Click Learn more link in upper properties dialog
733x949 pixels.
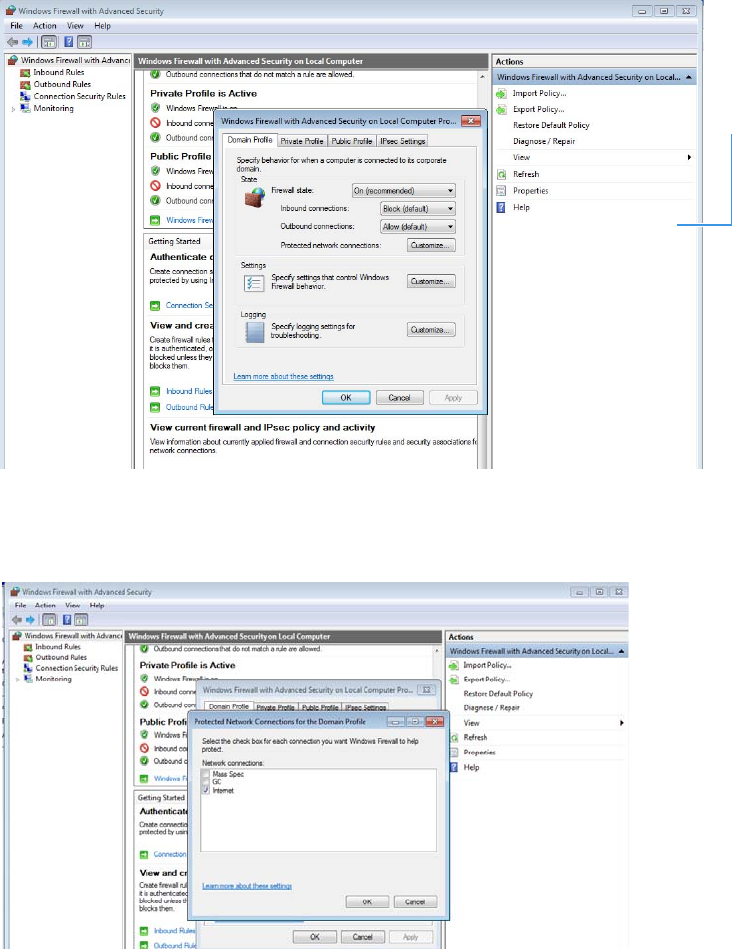[283, 376]
